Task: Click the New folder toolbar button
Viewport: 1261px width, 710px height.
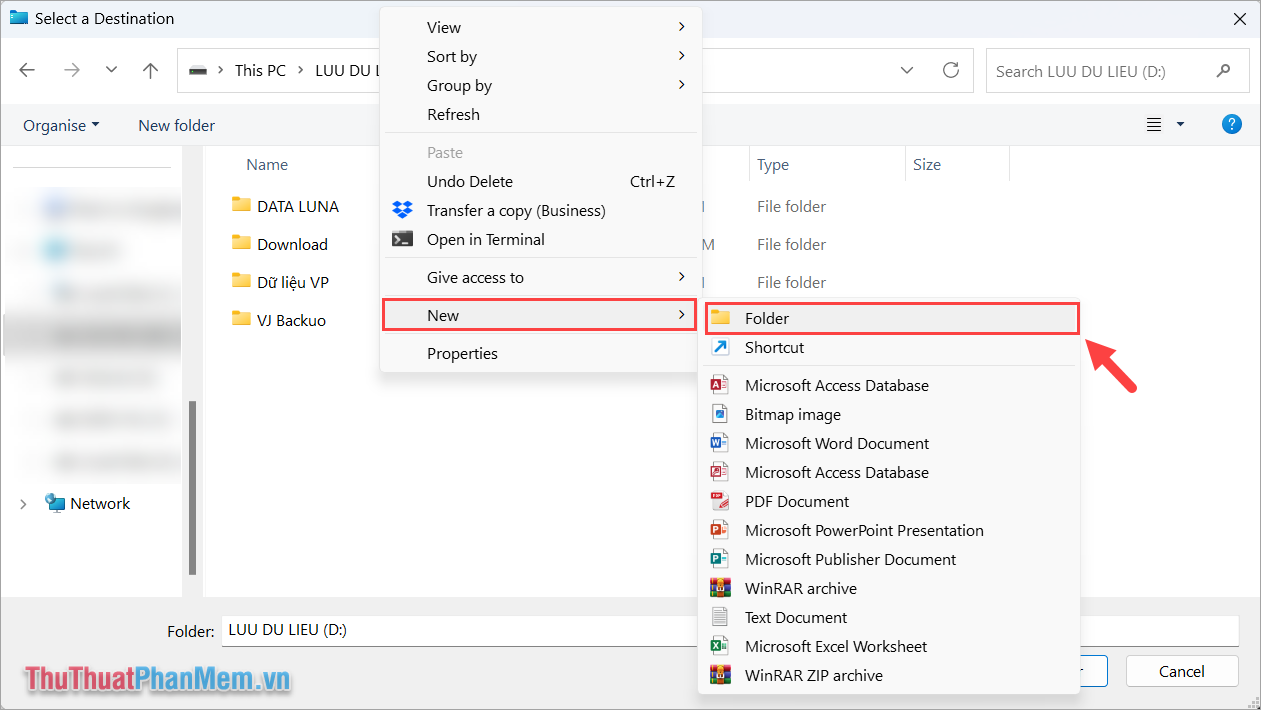Action: (177, 125)
